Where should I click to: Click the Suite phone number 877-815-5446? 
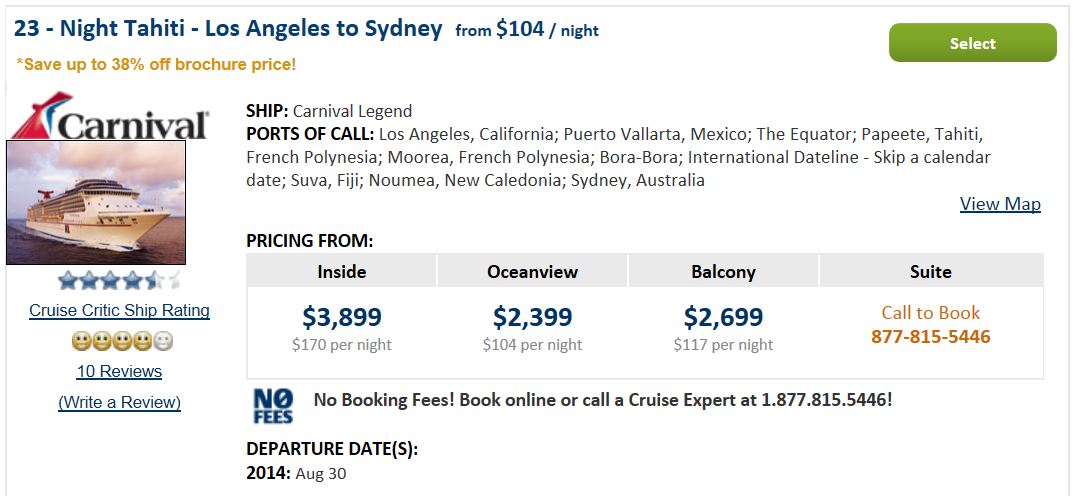coord(931,337)
